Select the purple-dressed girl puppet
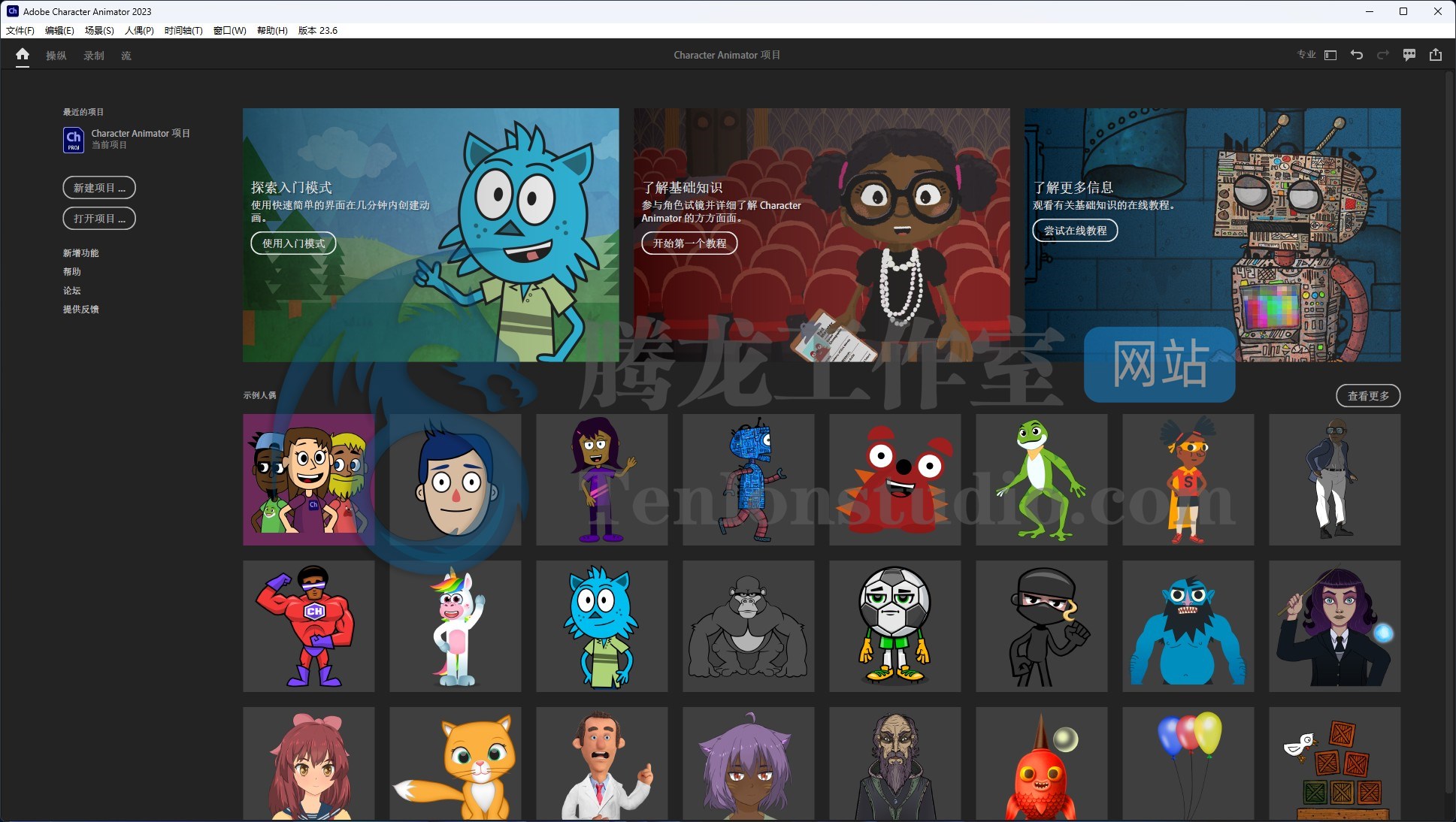The height and width of the screenshot is (822, 1456). tap(602, 479)
